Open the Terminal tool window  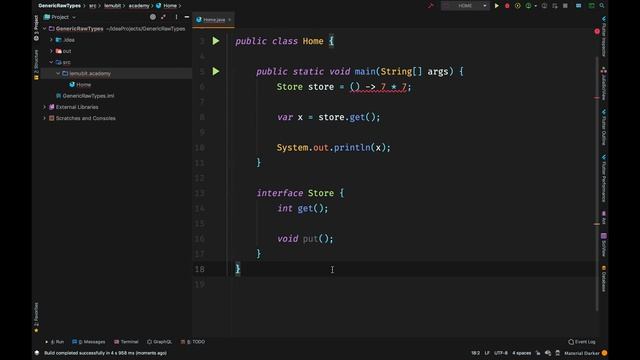[126, 342]
